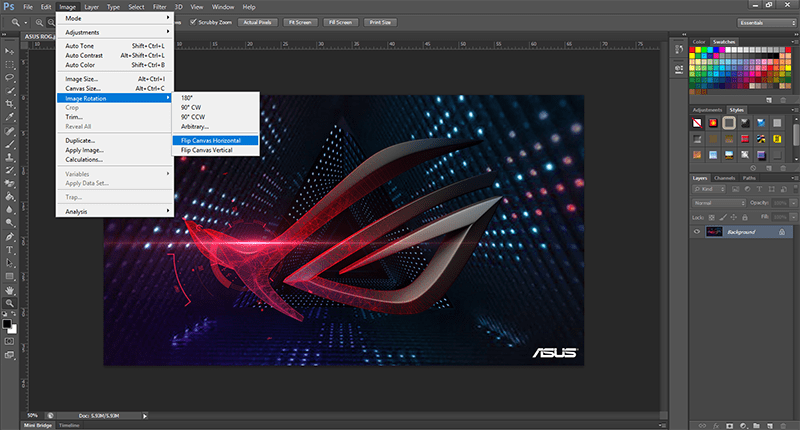Image resolution: width=800 pixels, height=430 pixels.
Task: Hide the Background layer with eye icon
Action: click(x=697, y=232)
